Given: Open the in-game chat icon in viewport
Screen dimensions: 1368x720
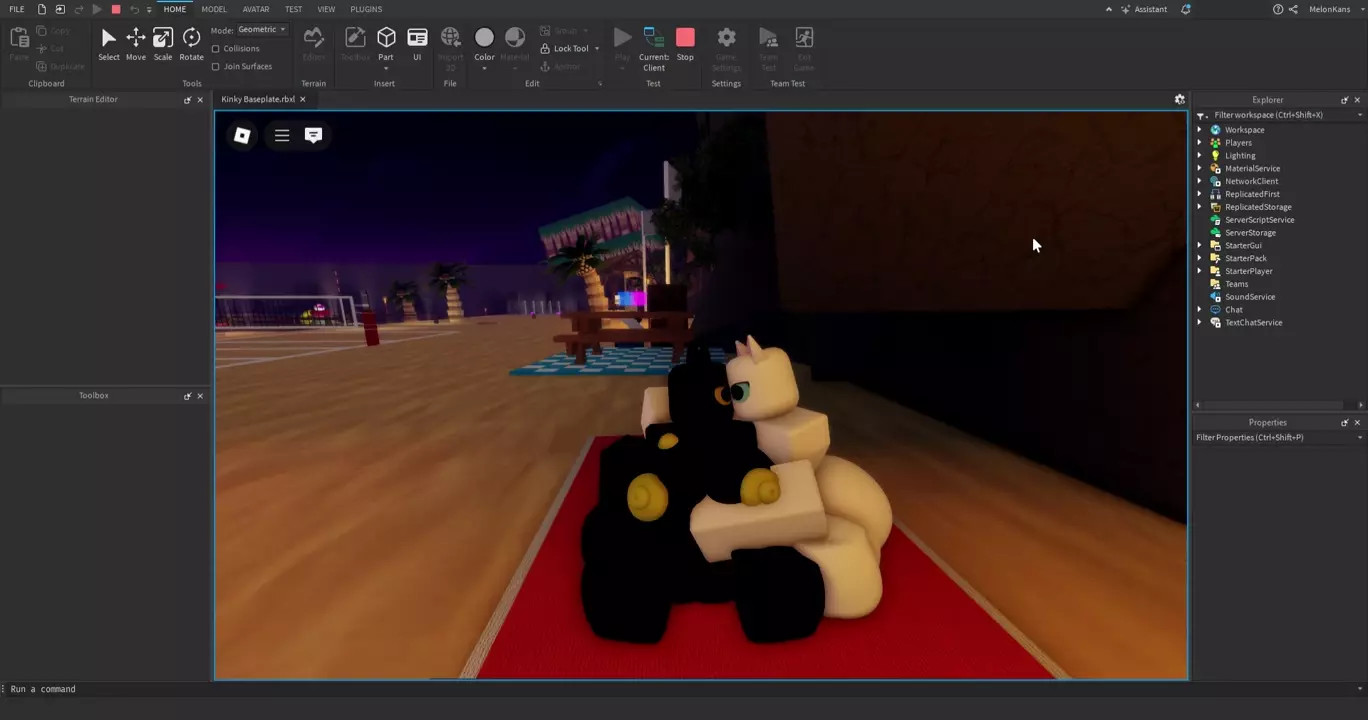Looking at the screenshot, I should pos(313,135).
